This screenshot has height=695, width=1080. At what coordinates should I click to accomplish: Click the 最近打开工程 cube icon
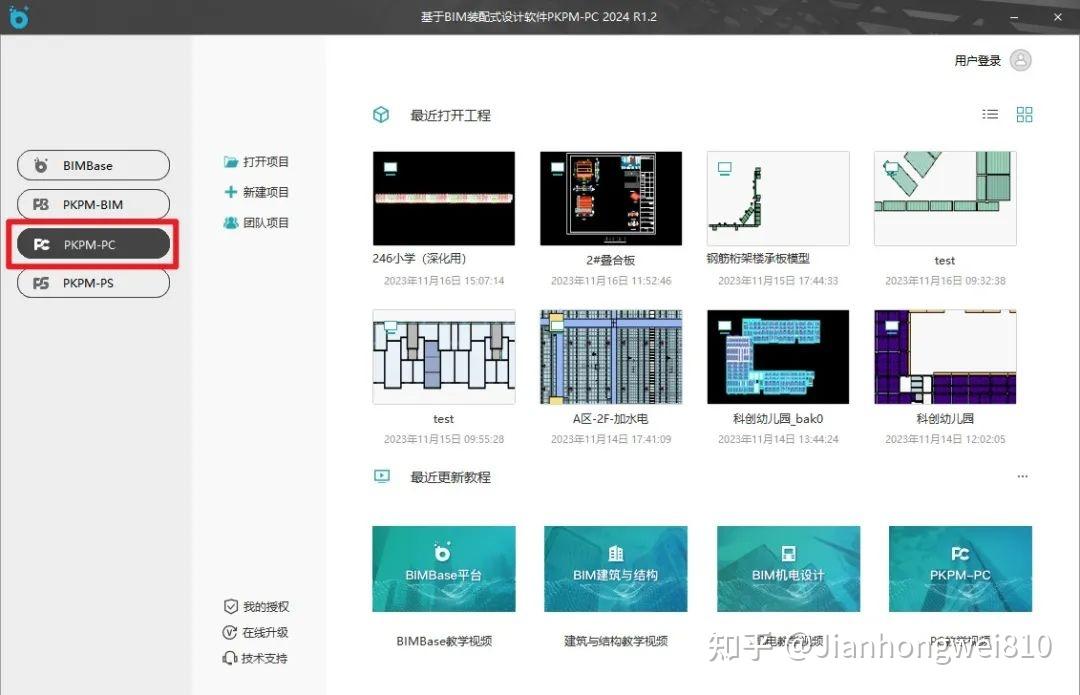click(381, 114)
